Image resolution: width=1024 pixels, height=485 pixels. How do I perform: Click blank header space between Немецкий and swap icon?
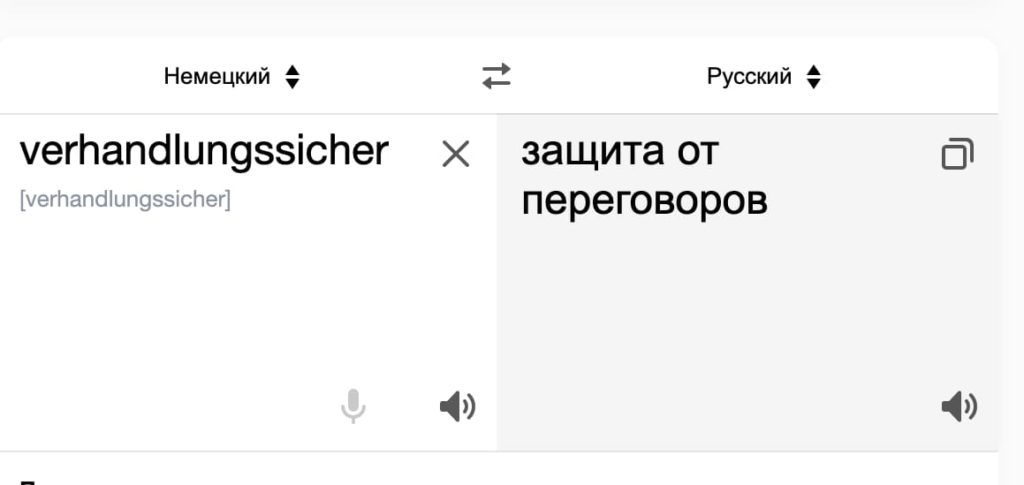391,76
